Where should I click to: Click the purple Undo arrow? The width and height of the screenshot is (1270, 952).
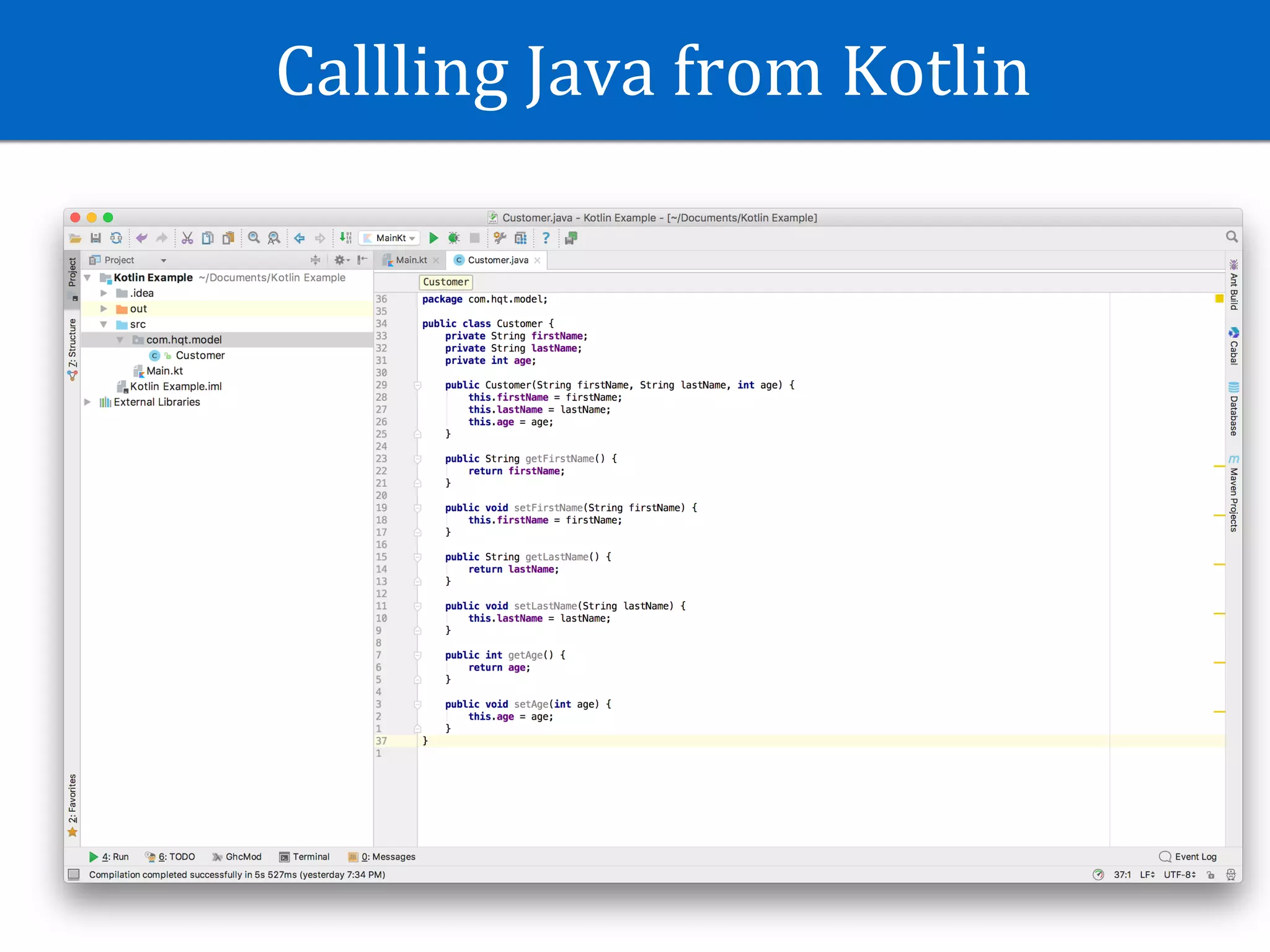(141, 238)
